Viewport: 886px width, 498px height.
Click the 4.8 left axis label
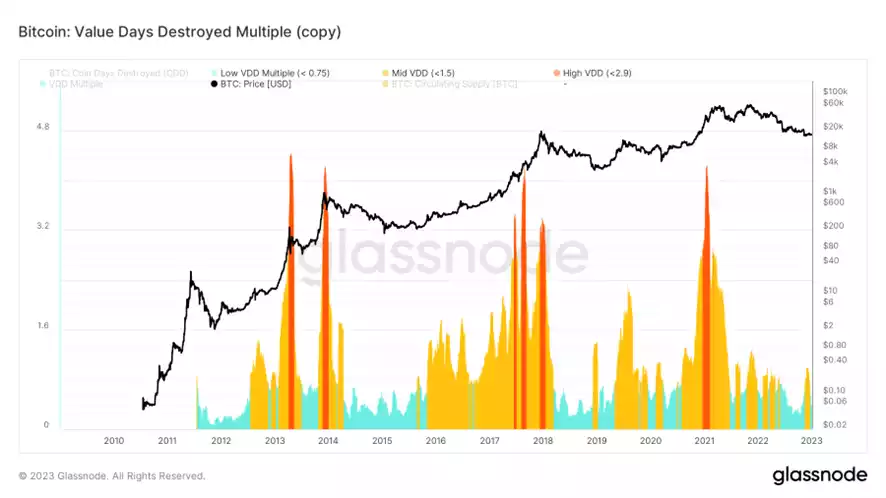[x=43, y=127]
